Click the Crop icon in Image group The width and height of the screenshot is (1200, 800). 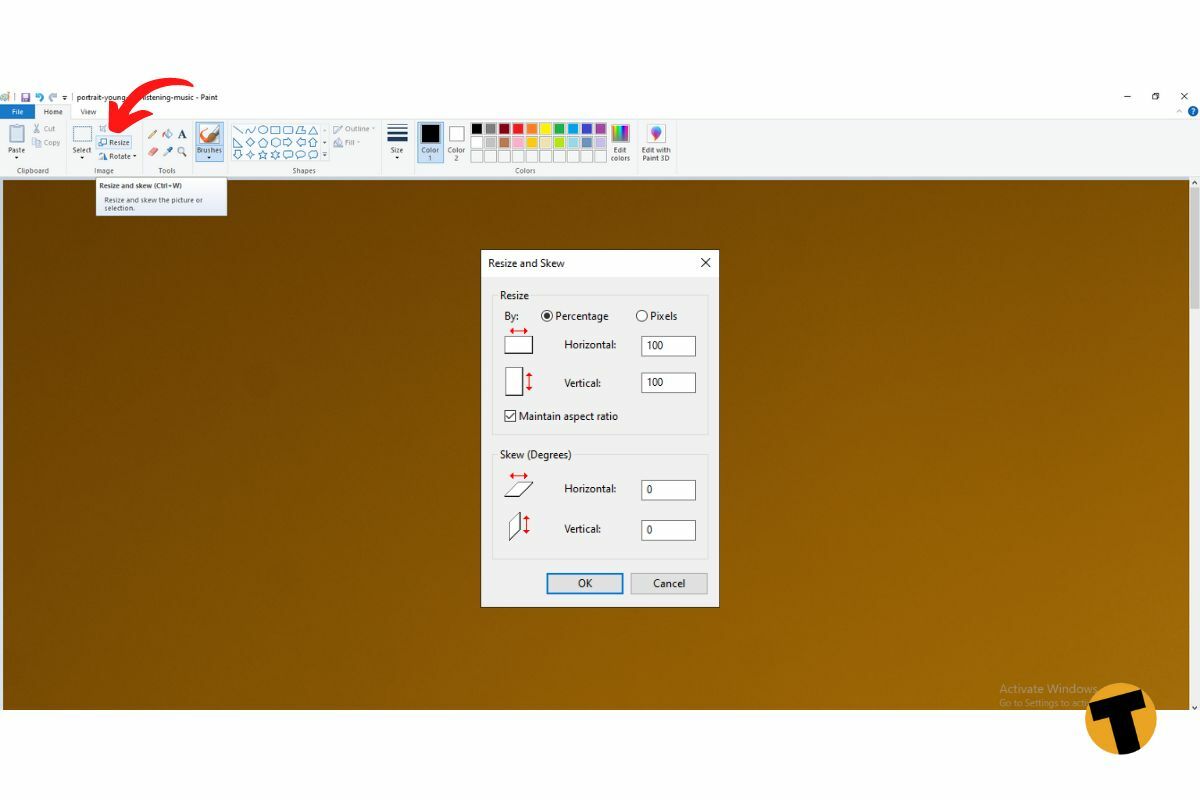coord(103,128)
